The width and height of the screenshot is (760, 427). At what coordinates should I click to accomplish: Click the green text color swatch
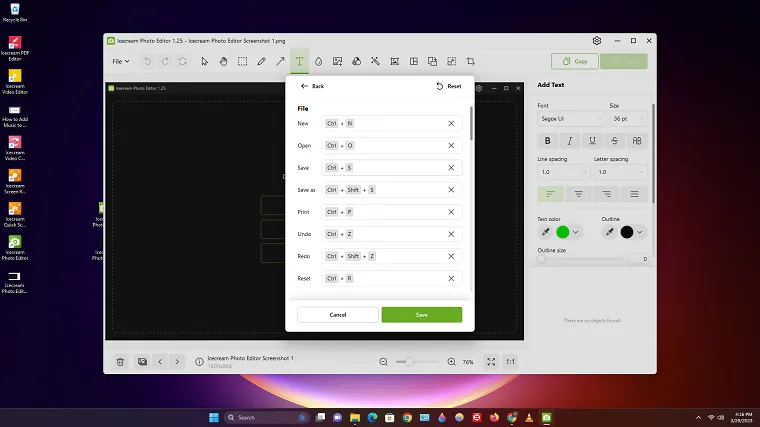(562, 232)
